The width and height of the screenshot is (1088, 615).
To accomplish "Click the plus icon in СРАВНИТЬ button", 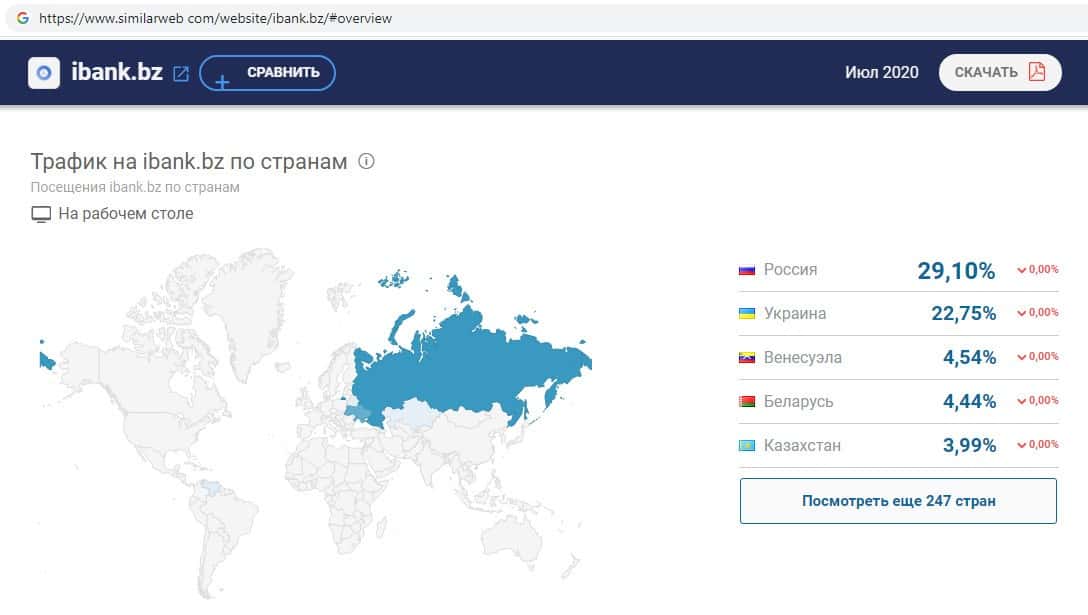I will point(222,82).
